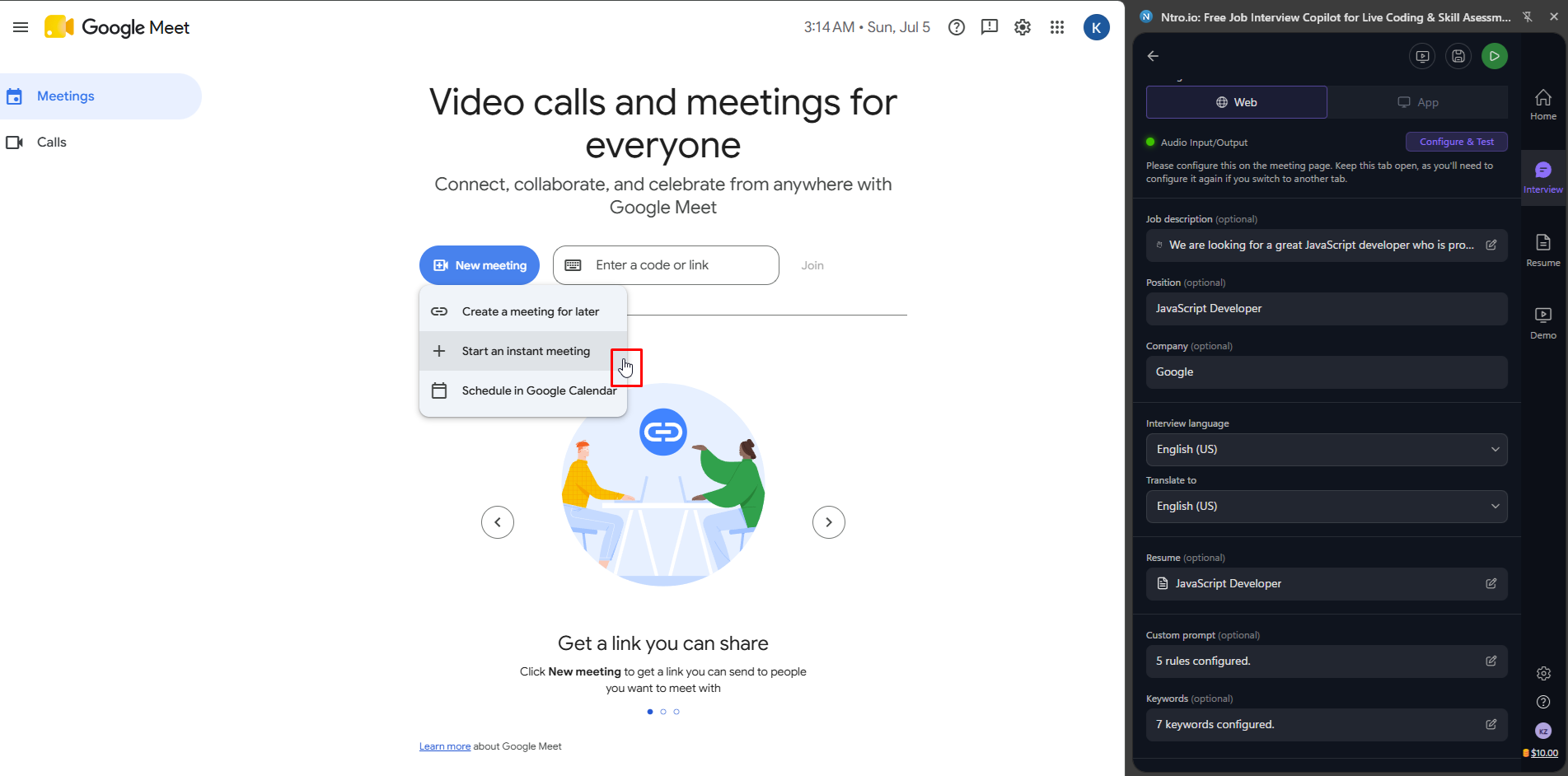Click the Google Meet logo
1568x776 pixels.
[116, 27]
